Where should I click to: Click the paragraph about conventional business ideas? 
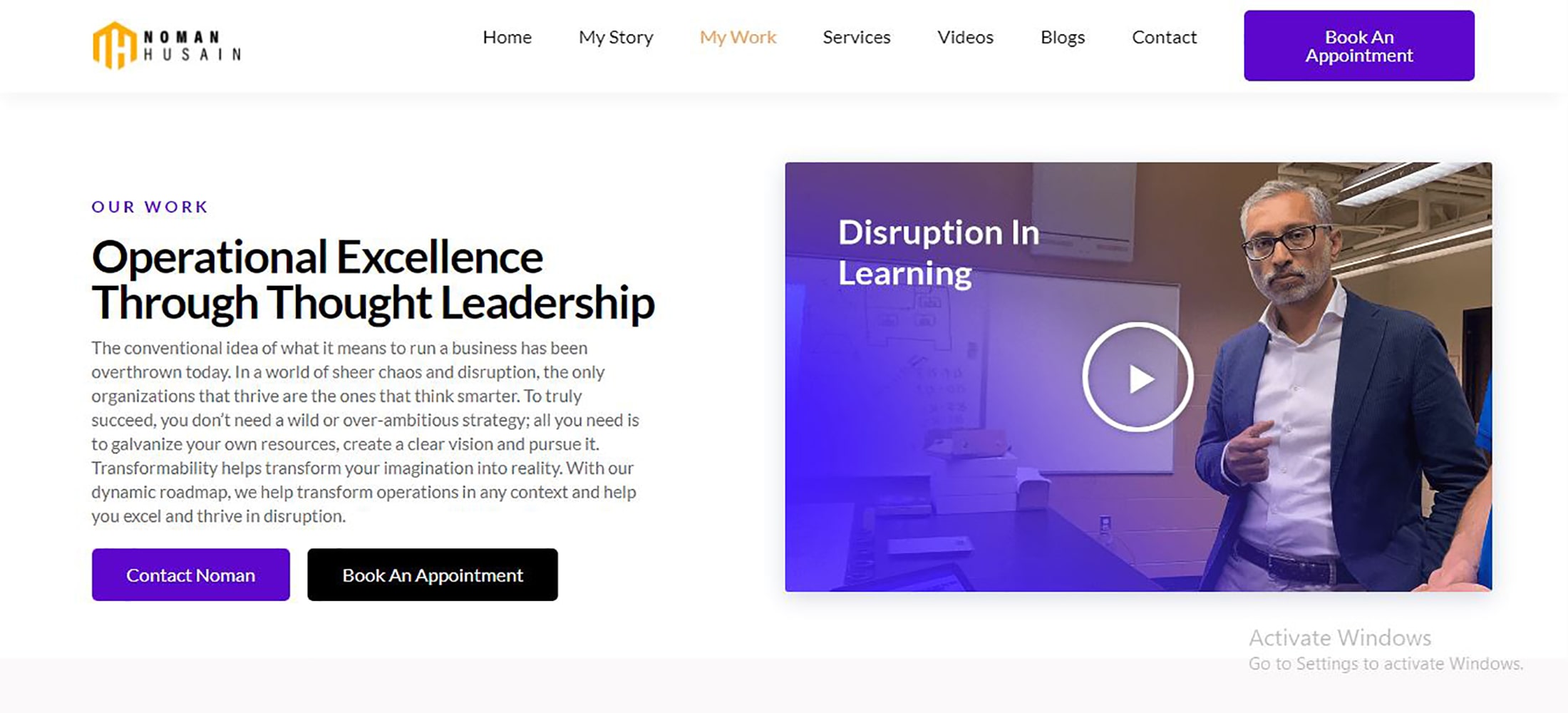click(365, 432)
